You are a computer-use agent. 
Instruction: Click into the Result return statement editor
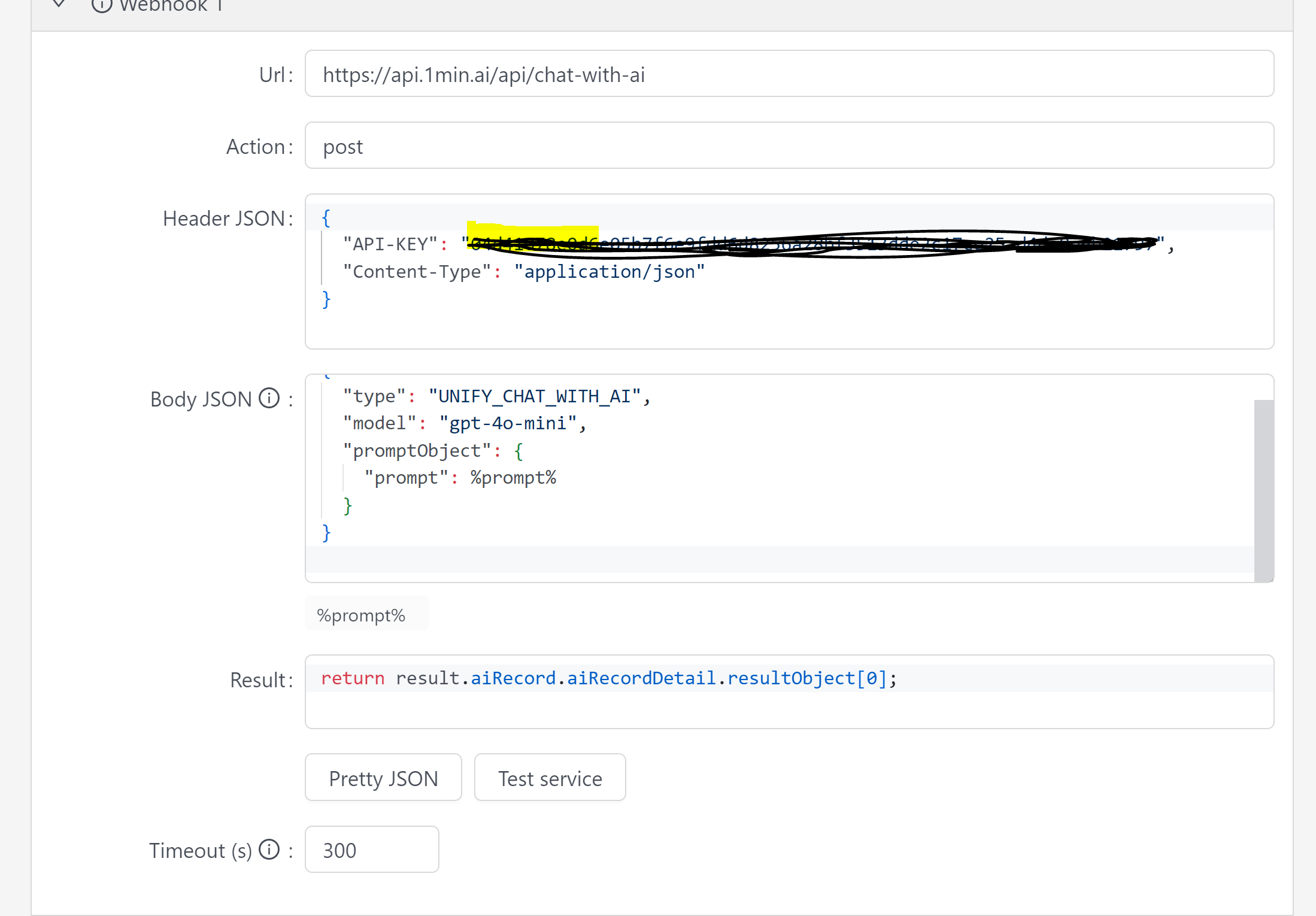608,678
